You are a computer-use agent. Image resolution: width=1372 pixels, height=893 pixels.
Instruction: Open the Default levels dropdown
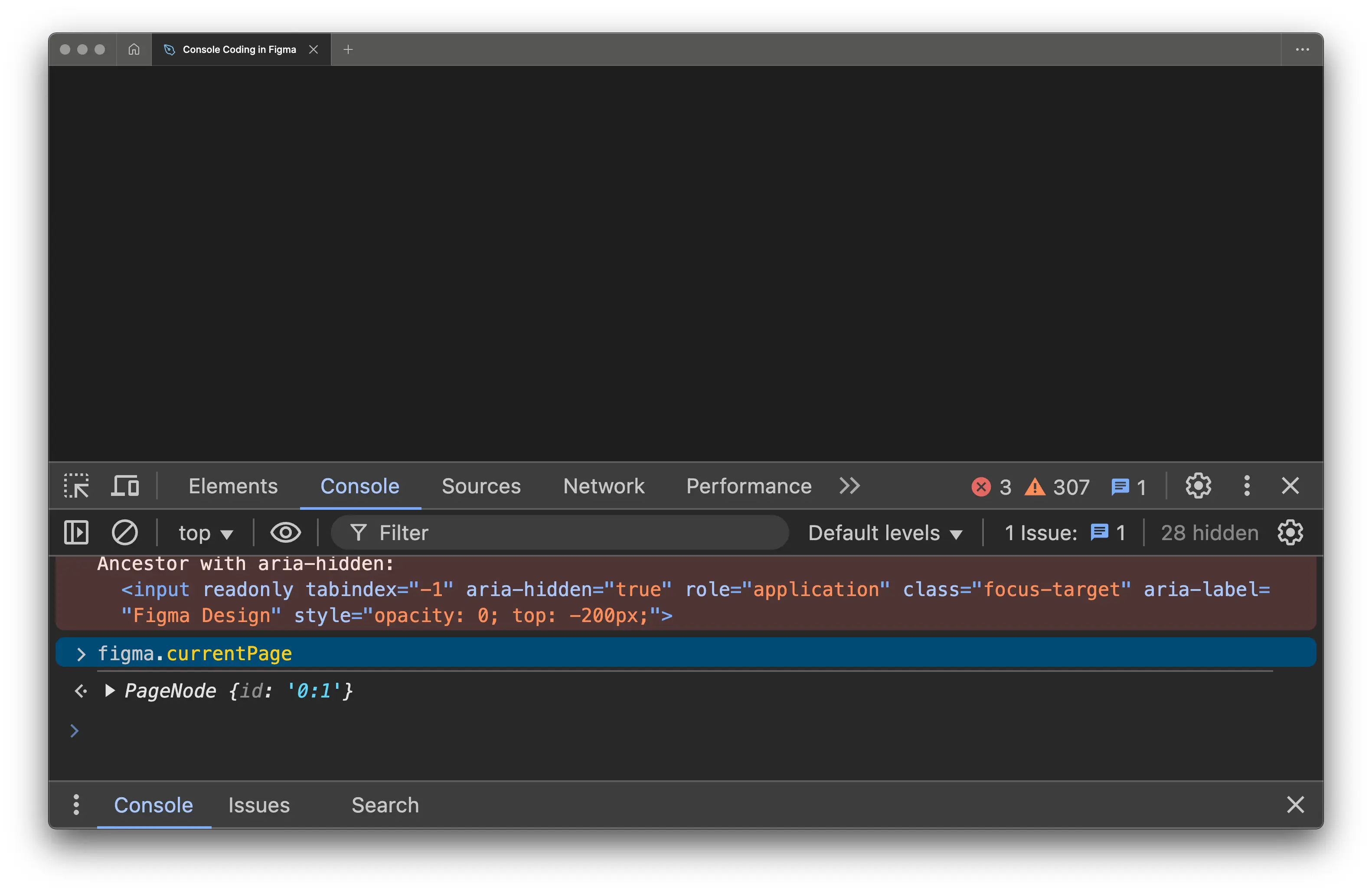click(x=885, y=533)
